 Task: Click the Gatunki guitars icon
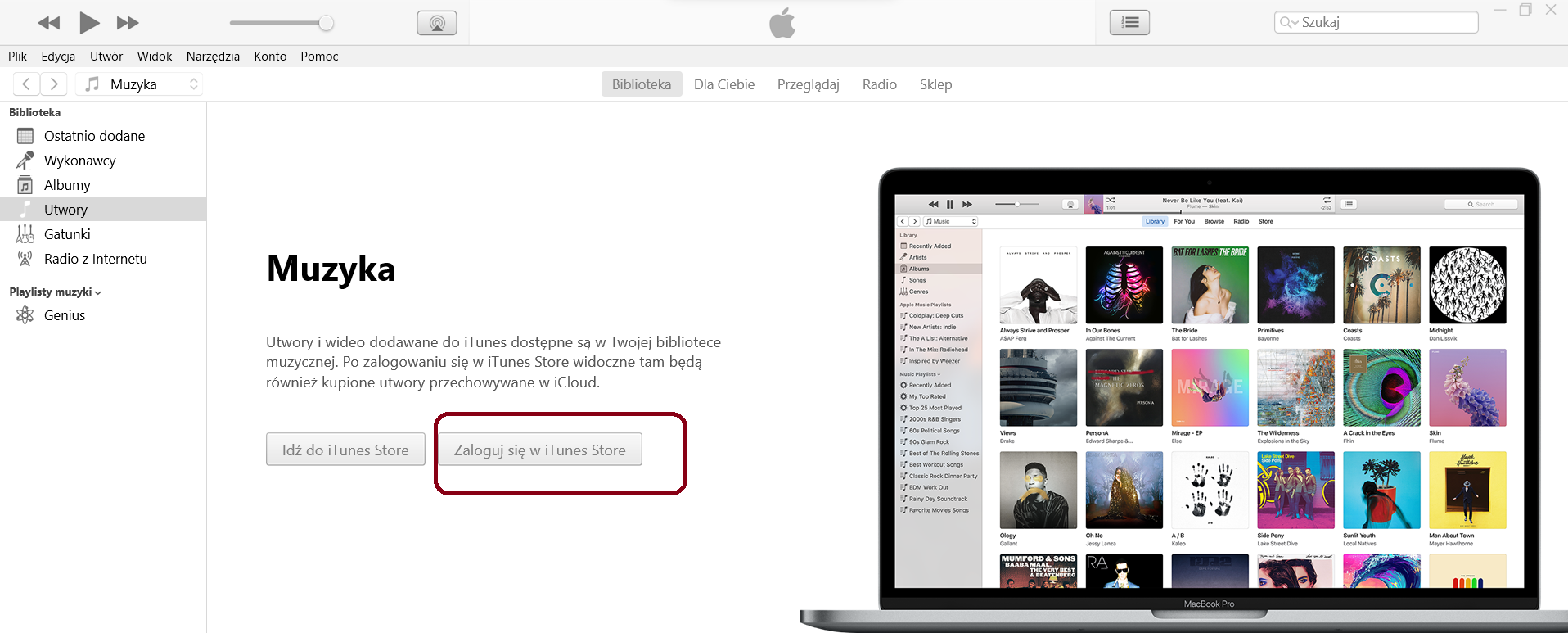click(25, 234)
